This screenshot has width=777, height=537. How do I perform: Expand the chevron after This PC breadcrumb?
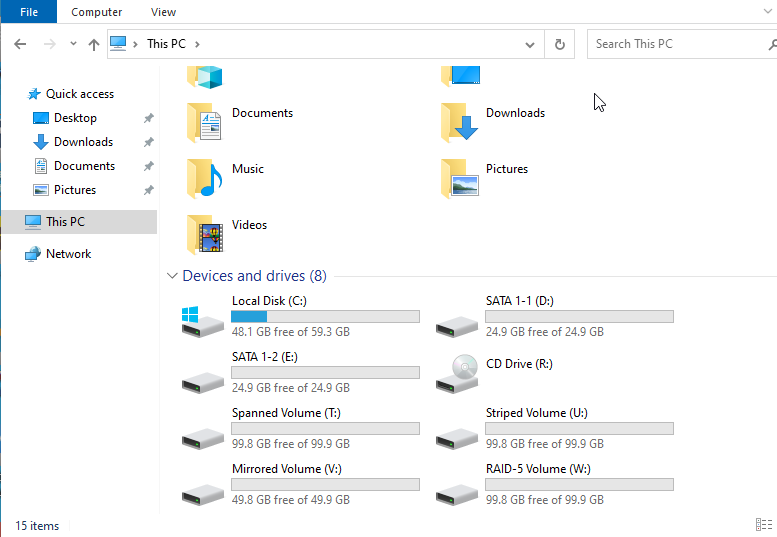197,44
